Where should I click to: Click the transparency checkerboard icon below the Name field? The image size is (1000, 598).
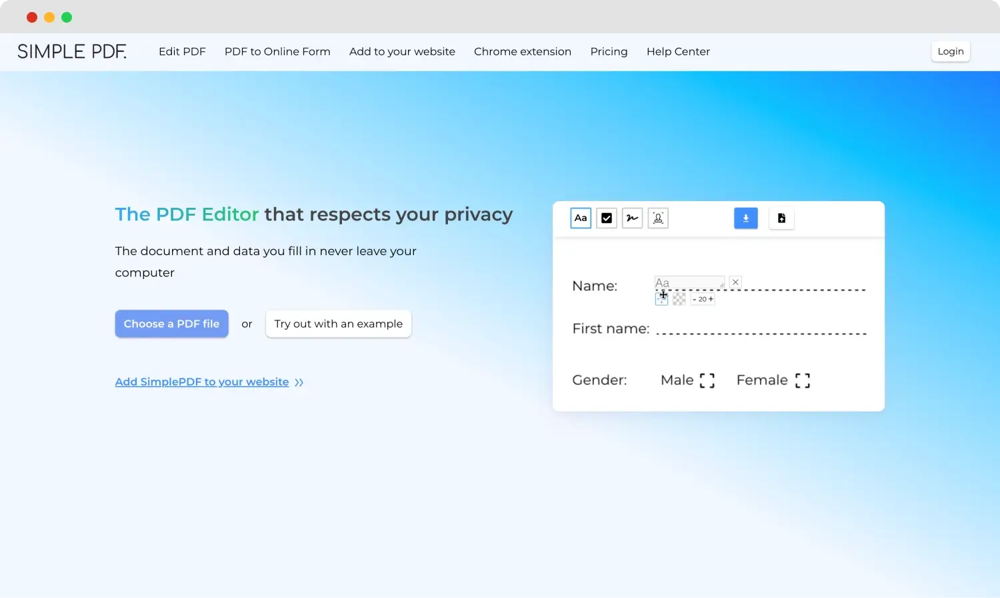[x=680, y=297]
